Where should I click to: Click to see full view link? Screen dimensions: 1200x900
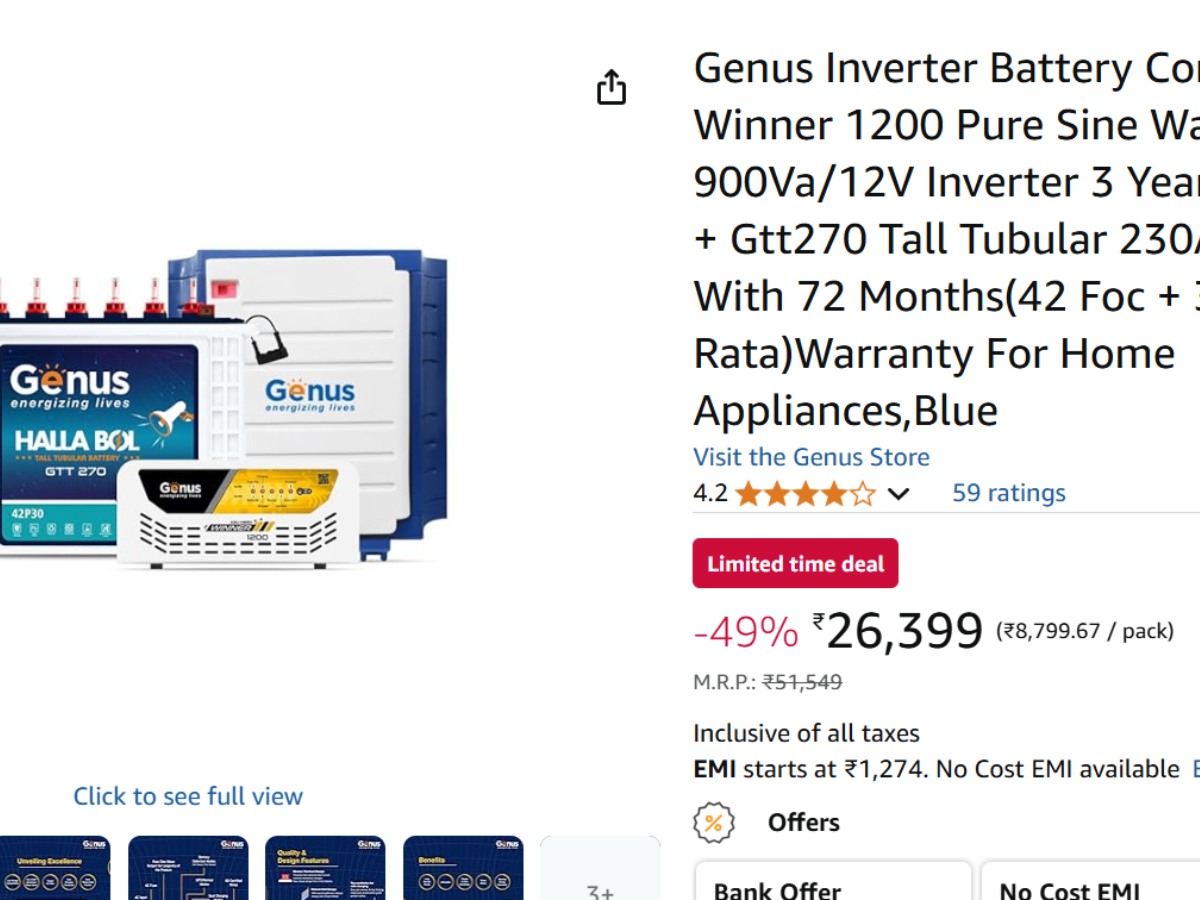[188, 796]
